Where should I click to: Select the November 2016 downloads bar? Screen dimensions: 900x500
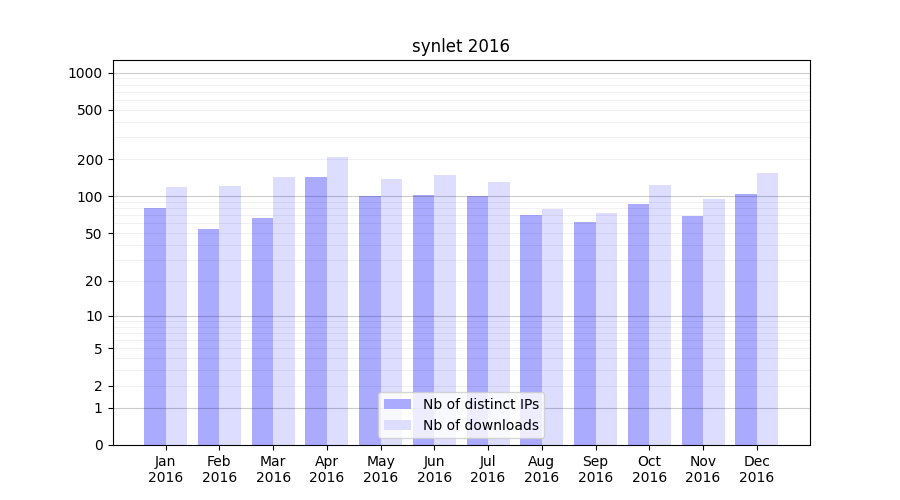pyautogui.click(x=714, y=321)
